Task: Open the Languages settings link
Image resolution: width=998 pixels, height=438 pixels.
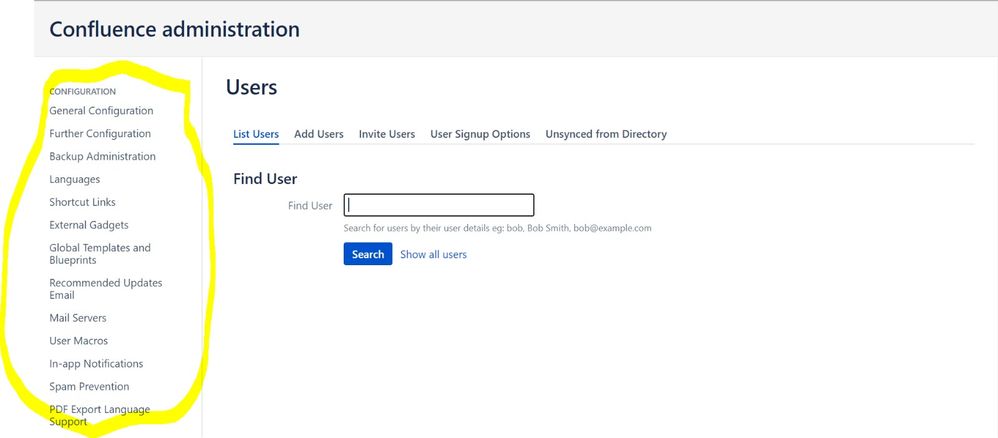Action: coord(74,180)
